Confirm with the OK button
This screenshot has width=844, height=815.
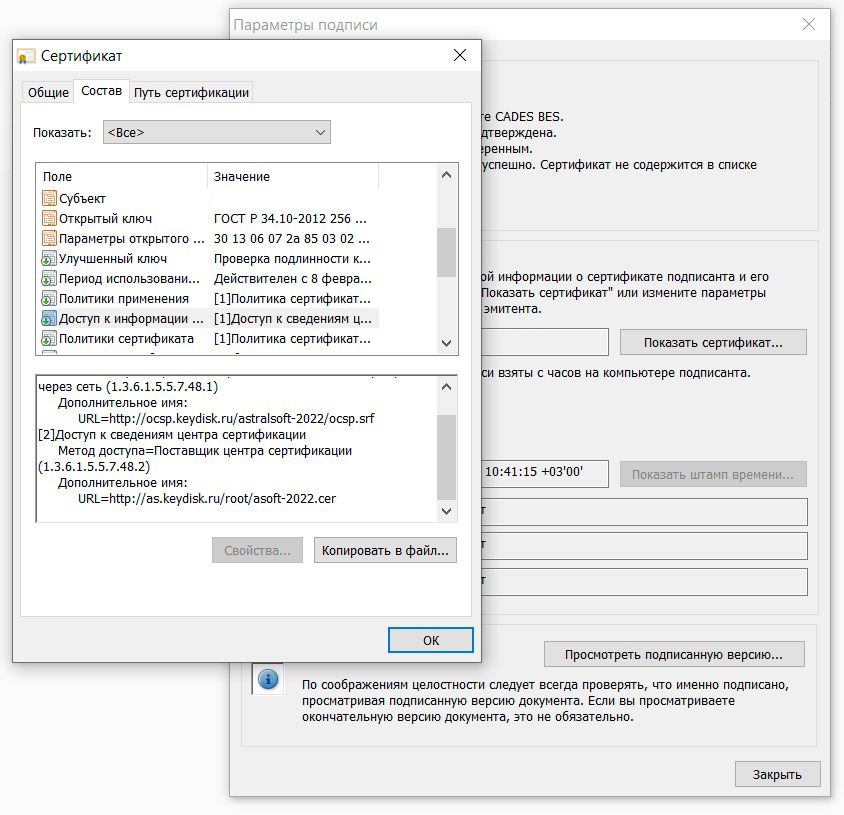pyautogui.click(x=431, y=640)
